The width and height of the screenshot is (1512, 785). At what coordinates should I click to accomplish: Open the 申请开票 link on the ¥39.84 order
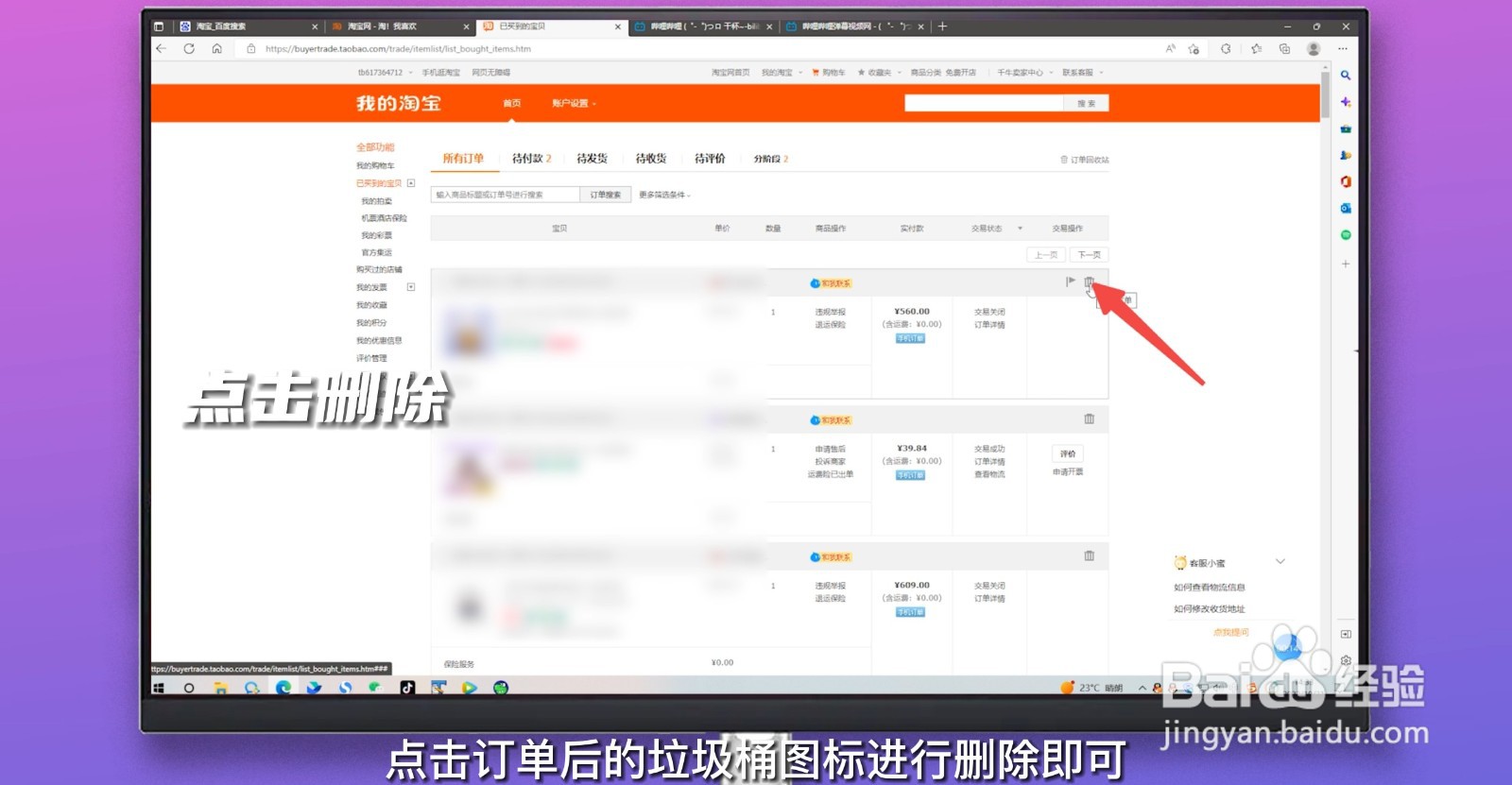1068,472
